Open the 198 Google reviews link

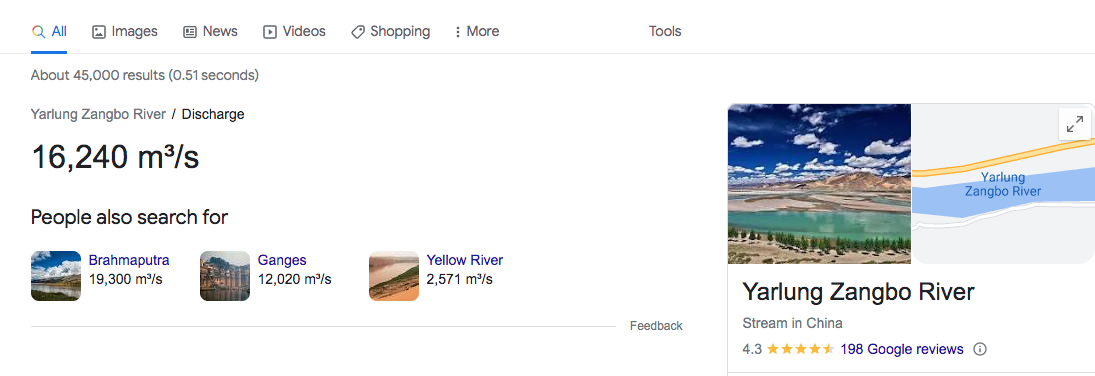(902, 349)
